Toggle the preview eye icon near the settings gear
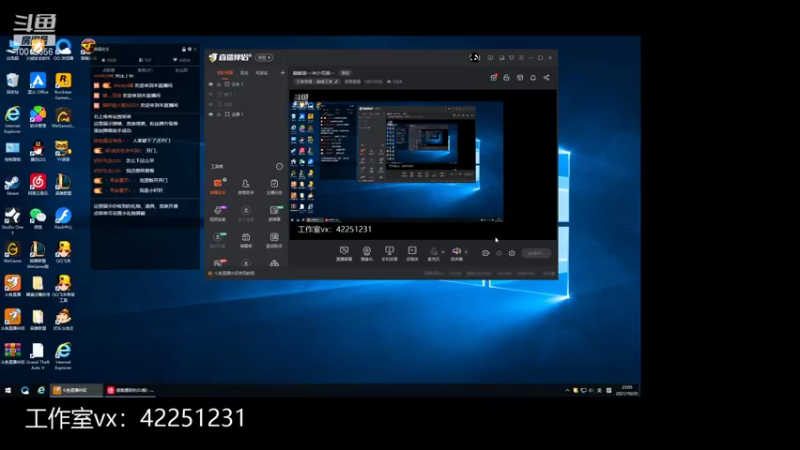 499,253
